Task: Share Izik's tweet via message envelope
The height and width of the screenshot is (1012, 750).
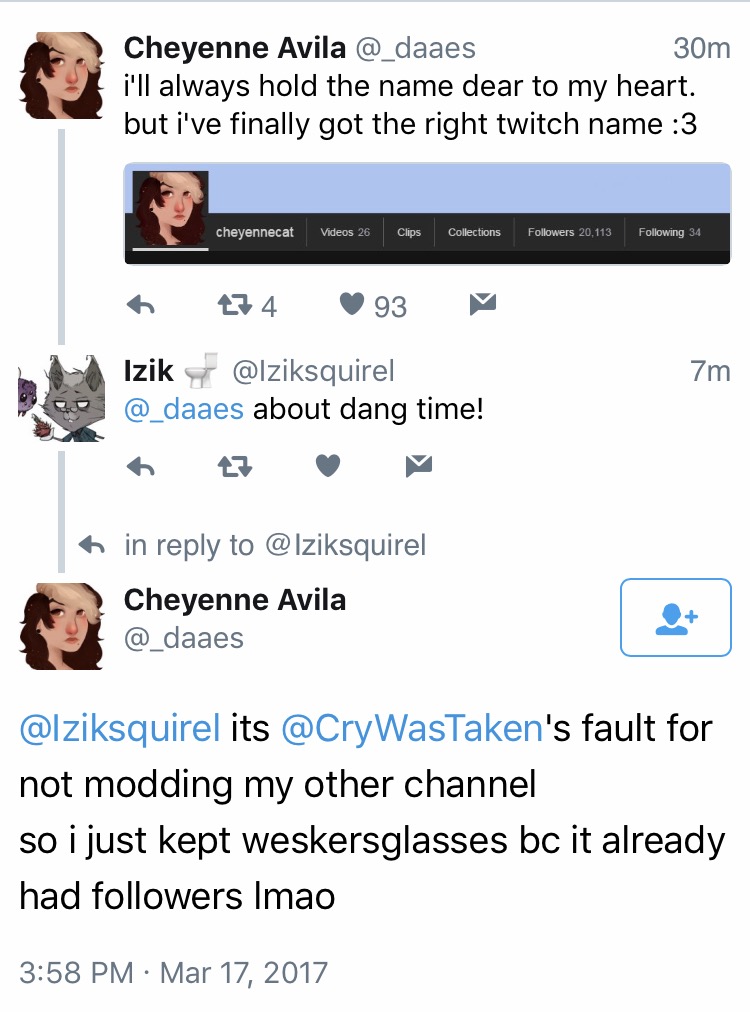Action: 419,465
